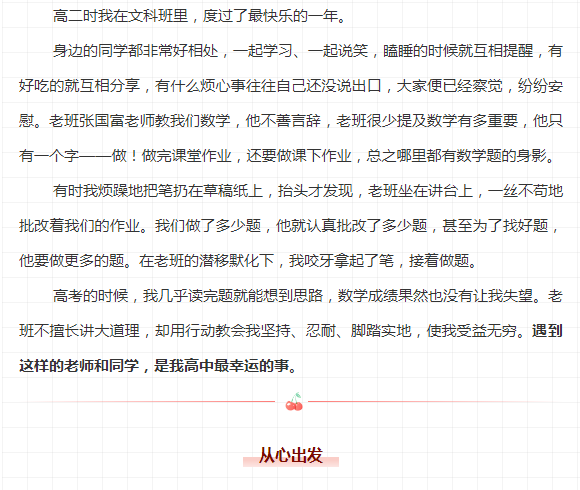Click the text 高考的时候
Image resolution: width=580 pixels, height=490 pixels.
pyautogui.click(x=90, y=295)
